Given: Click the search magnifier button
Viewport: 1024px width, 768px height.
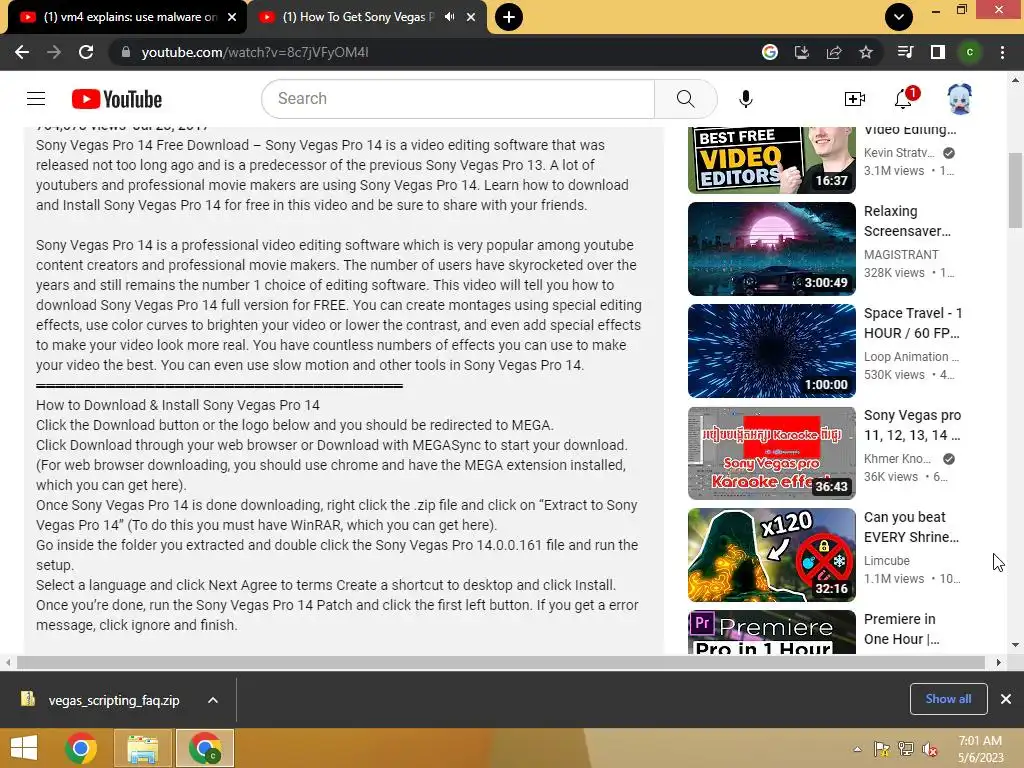Looking at the screenshot, I should tap(685, 99).
